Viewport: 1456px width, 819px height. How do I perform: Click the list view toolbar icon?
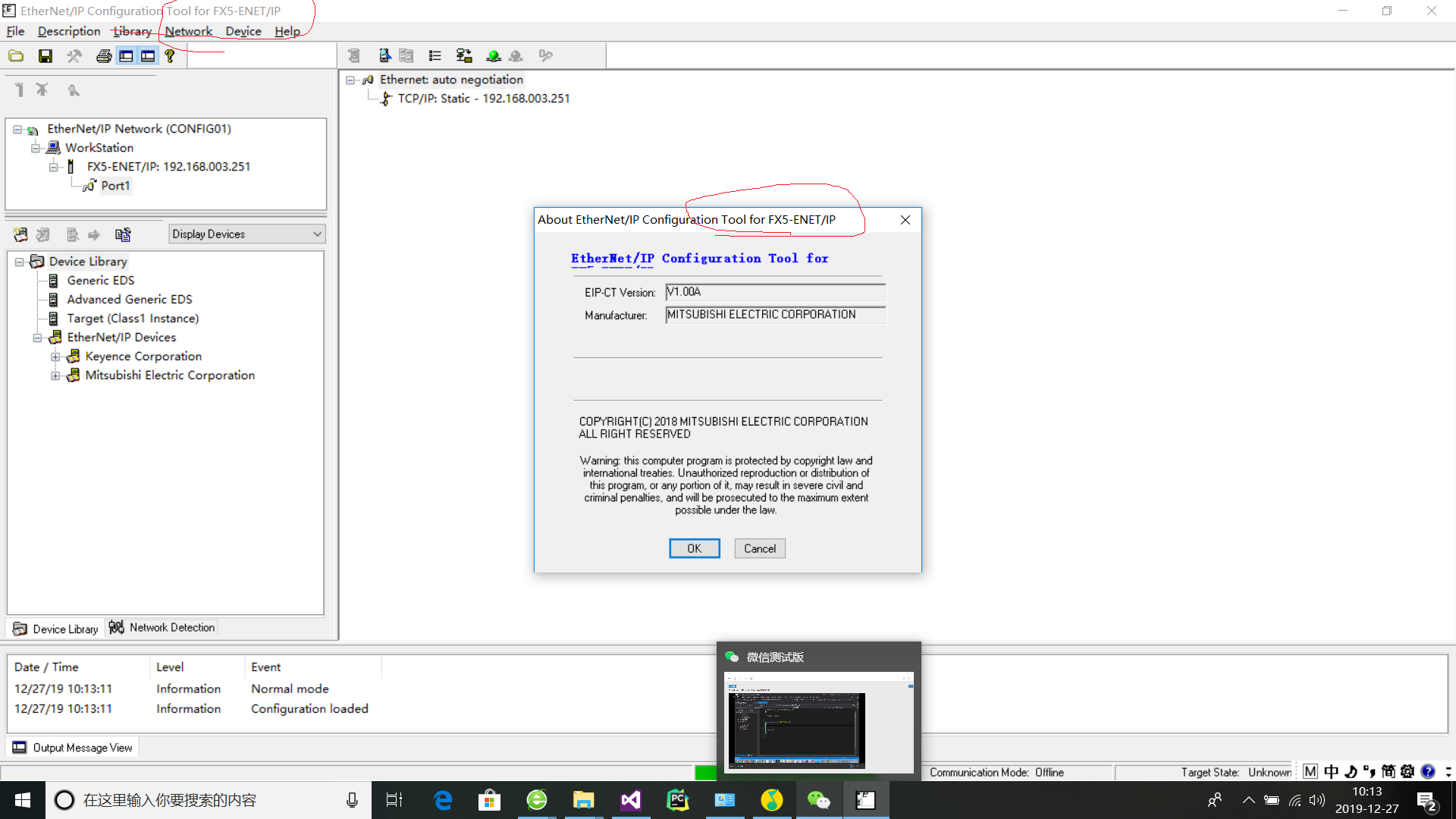[435, 55]
